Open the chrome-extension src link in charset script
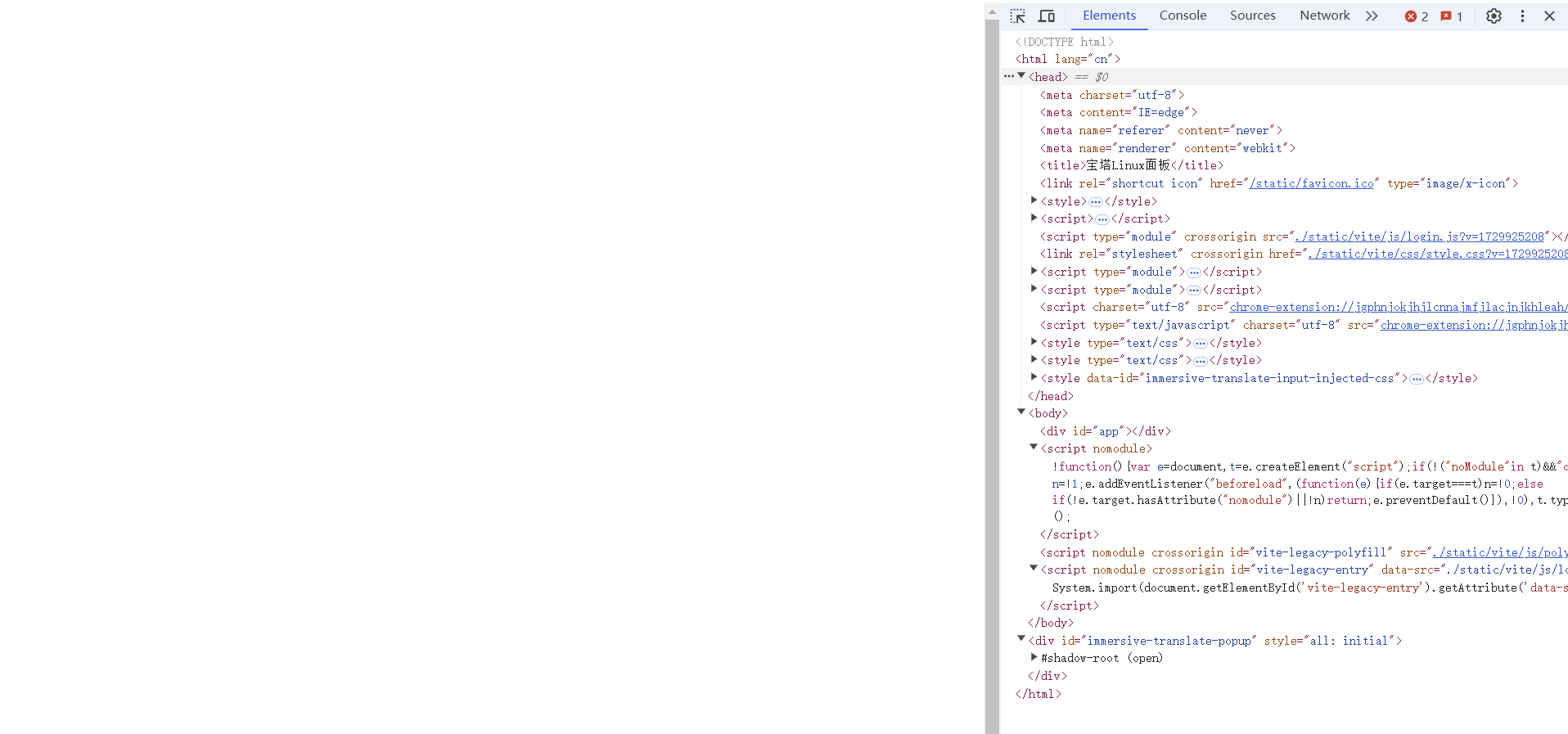 [x=1399, y=307]
